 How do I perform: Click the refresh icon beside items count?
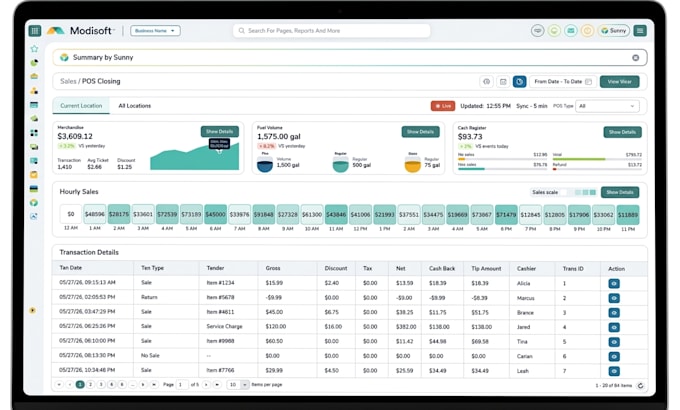tap(640, 385)
